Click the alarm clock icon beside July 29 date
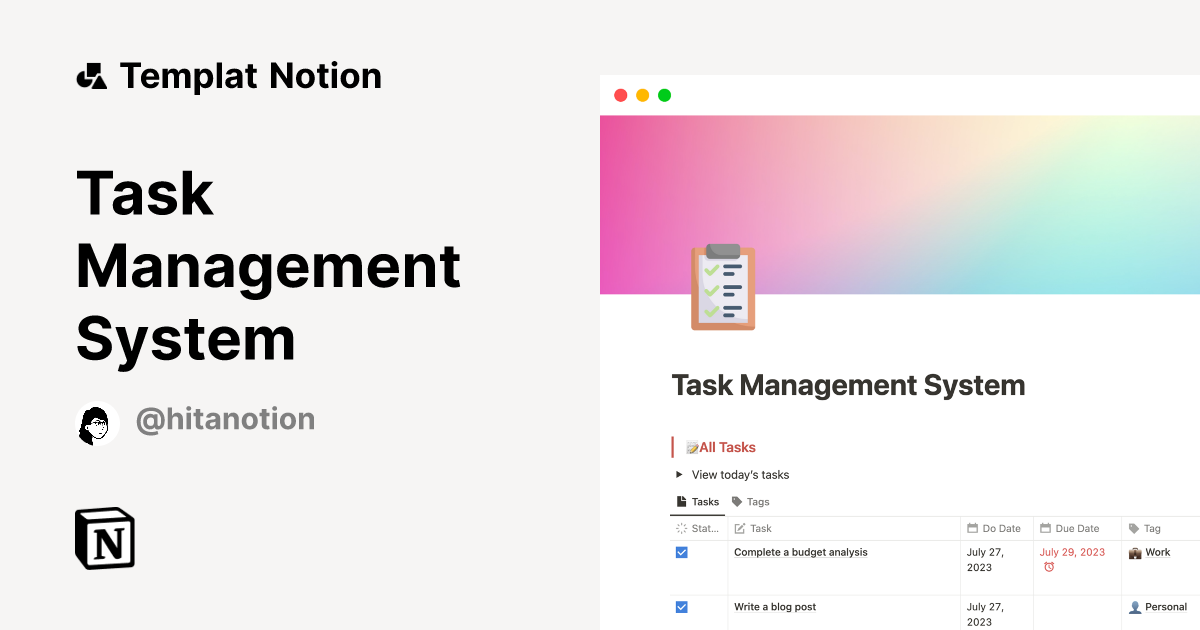 click(1048, 566)
